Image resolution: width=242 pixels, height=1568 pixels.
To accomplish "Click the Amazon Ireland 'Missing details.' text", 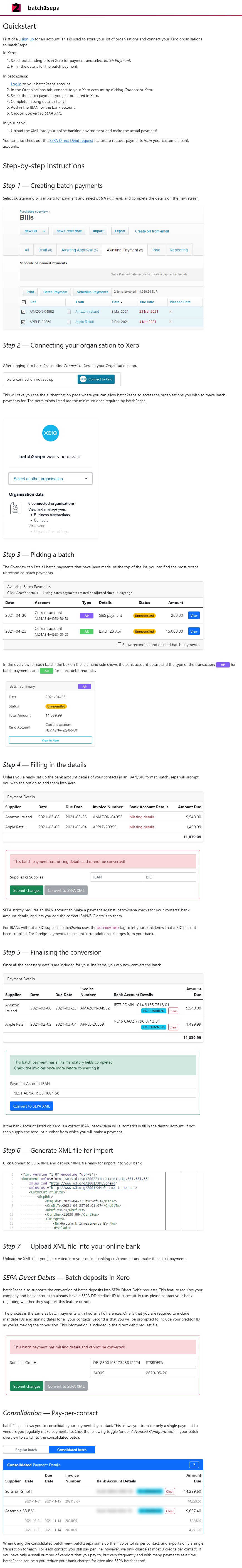I will [x=142, y=817].
